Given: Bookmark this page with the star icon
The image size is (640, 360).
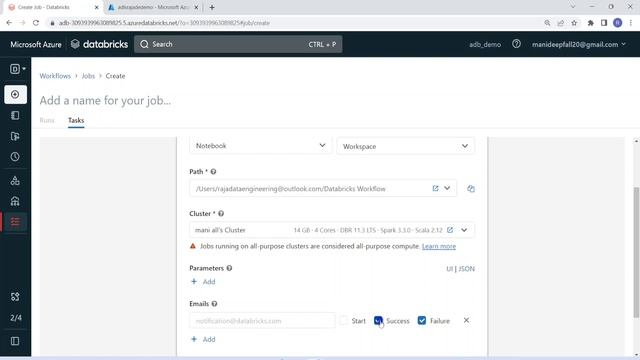Looking at the screenshot, I should click(x=574, y=23).
